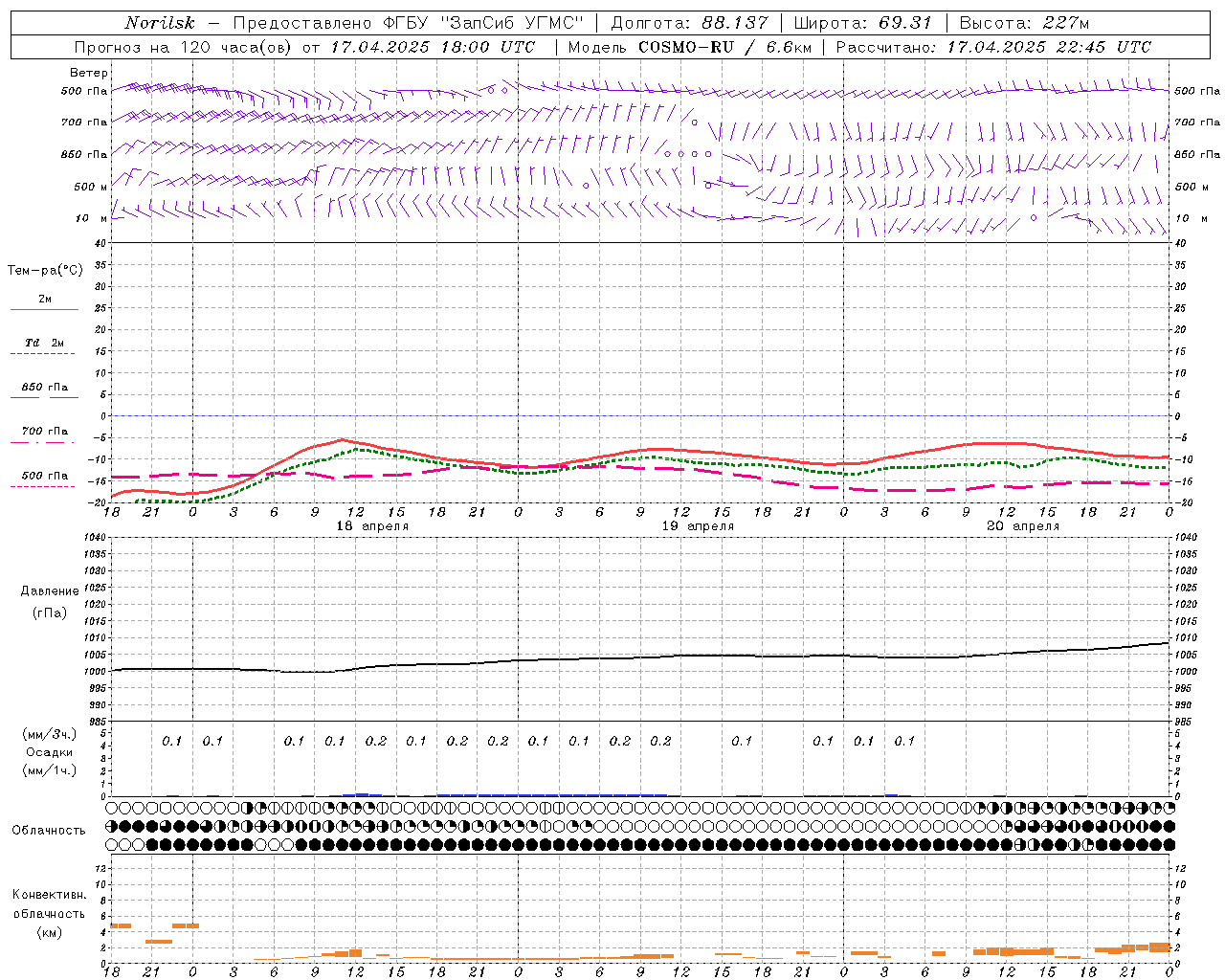The width and height of the screenshot is (1225, 980).
Task: Click the '700 гПа' temperature legend entry
Action: tap(44, 432)
